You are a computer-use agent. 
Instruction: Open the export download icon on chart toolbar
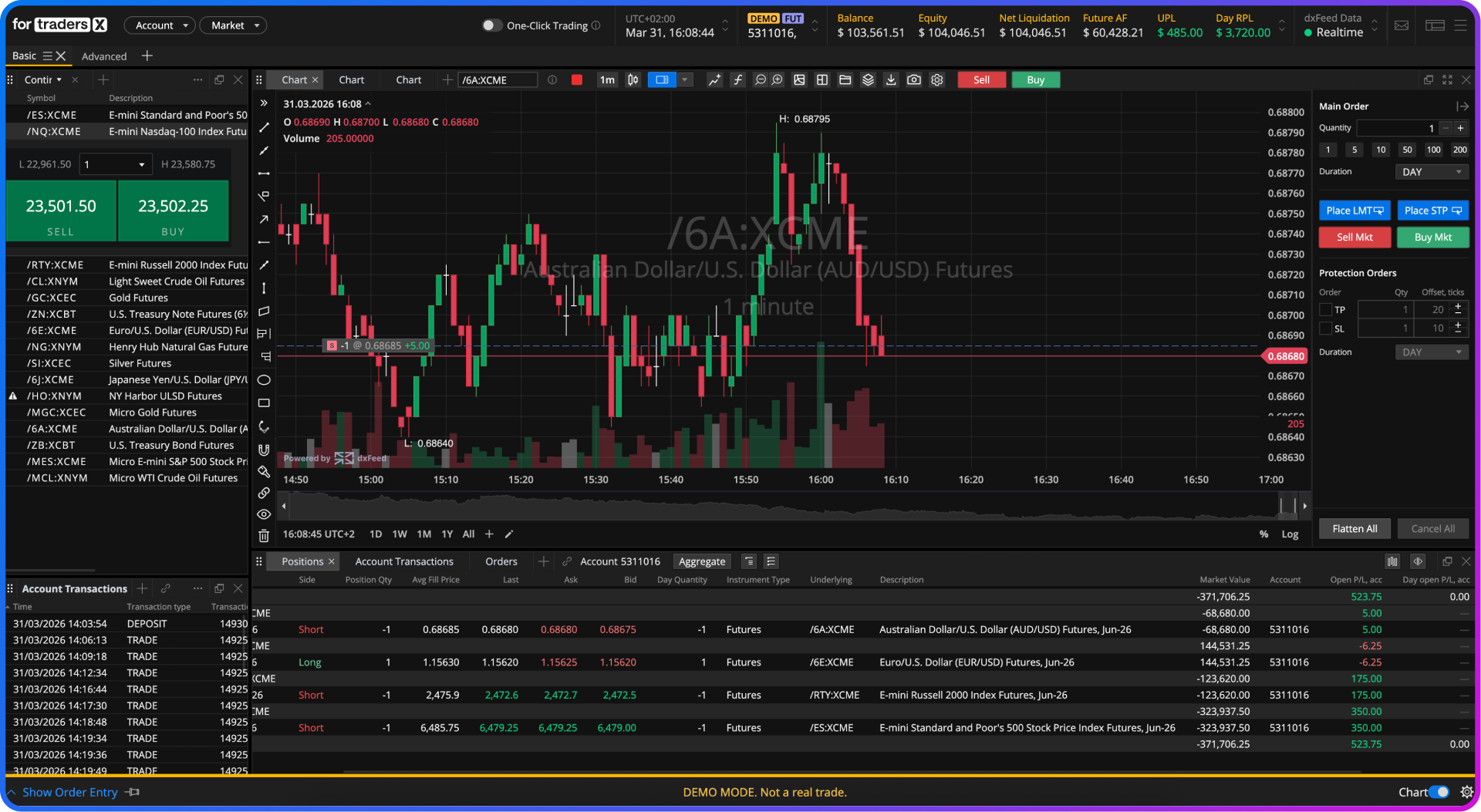891,79
